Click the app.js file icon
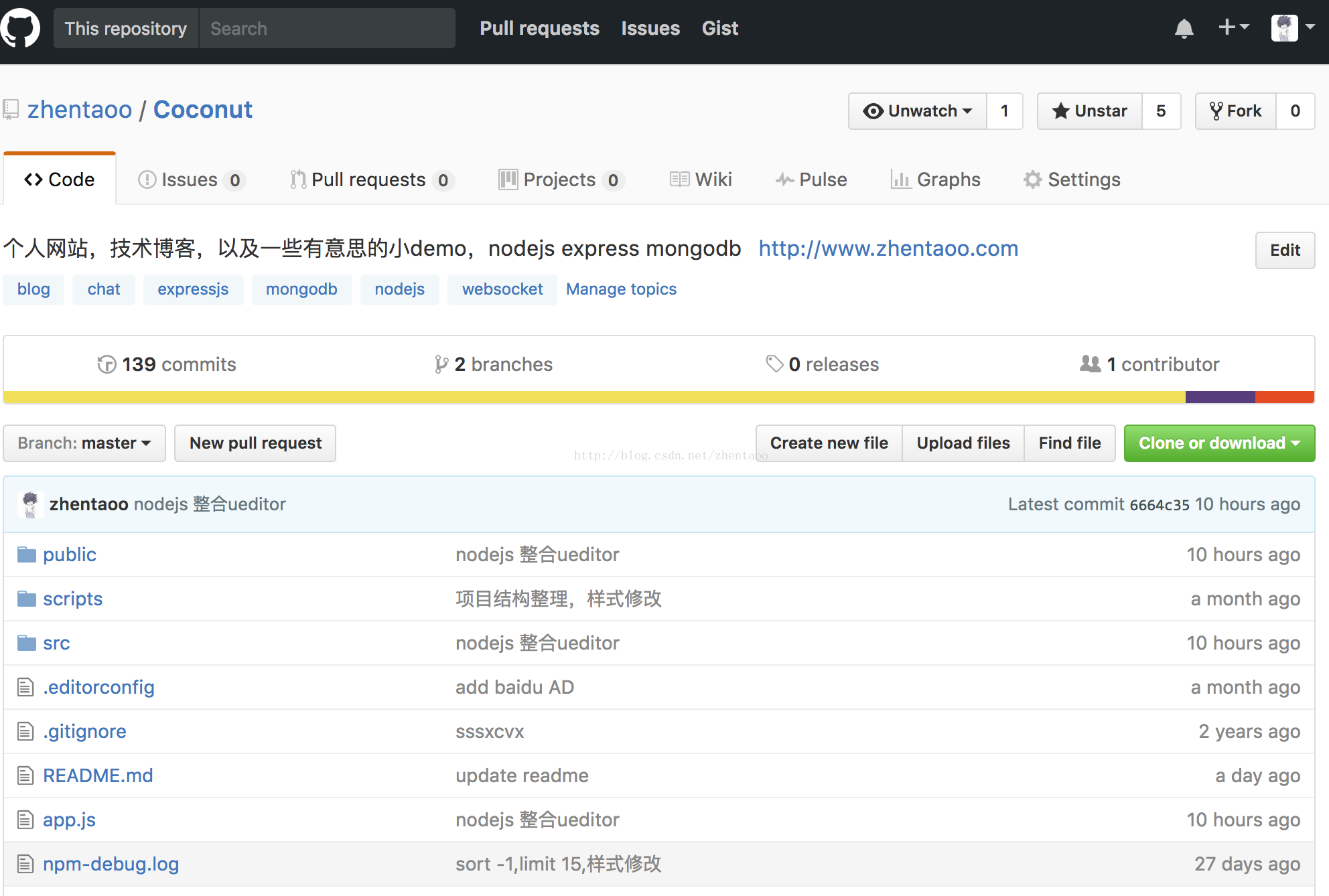1329x896 pixels. click(x=25, y=820)
